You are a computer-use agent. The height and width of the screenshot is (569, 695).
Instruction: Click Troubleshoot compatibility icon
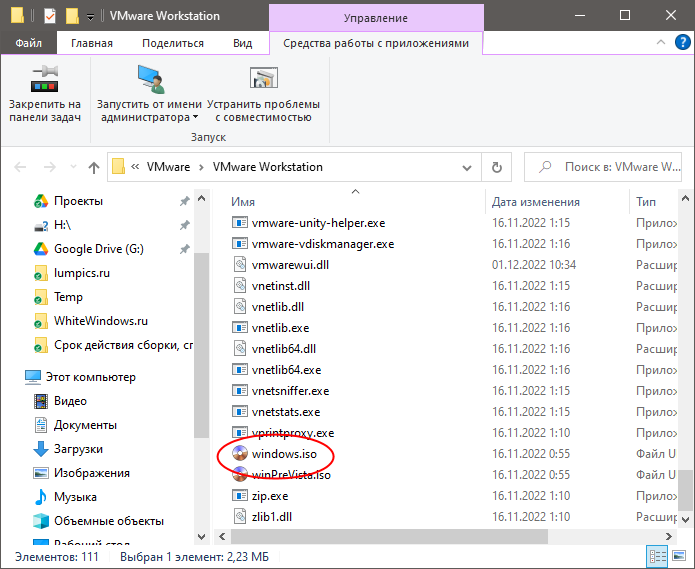pos(264,78)
